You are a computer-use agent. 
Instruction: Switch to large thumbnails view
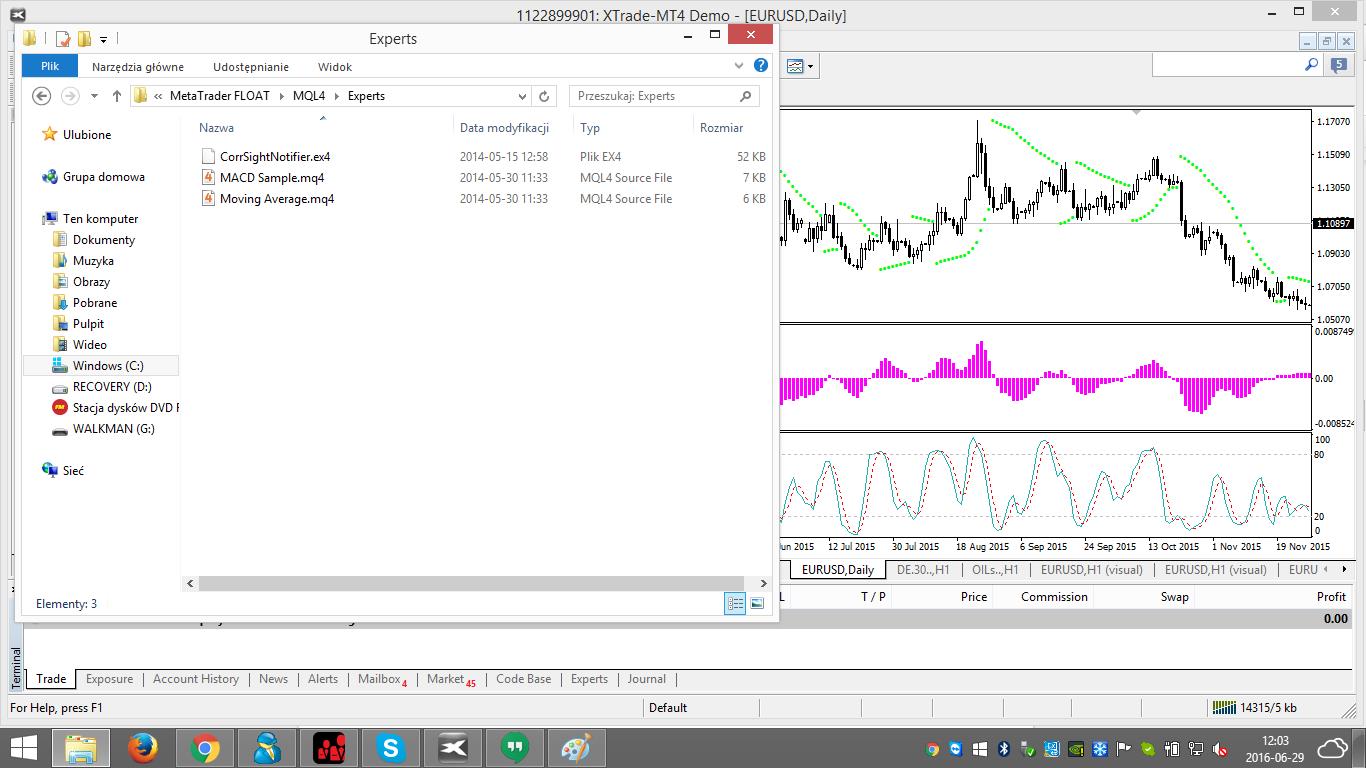[x=757, y=603]
